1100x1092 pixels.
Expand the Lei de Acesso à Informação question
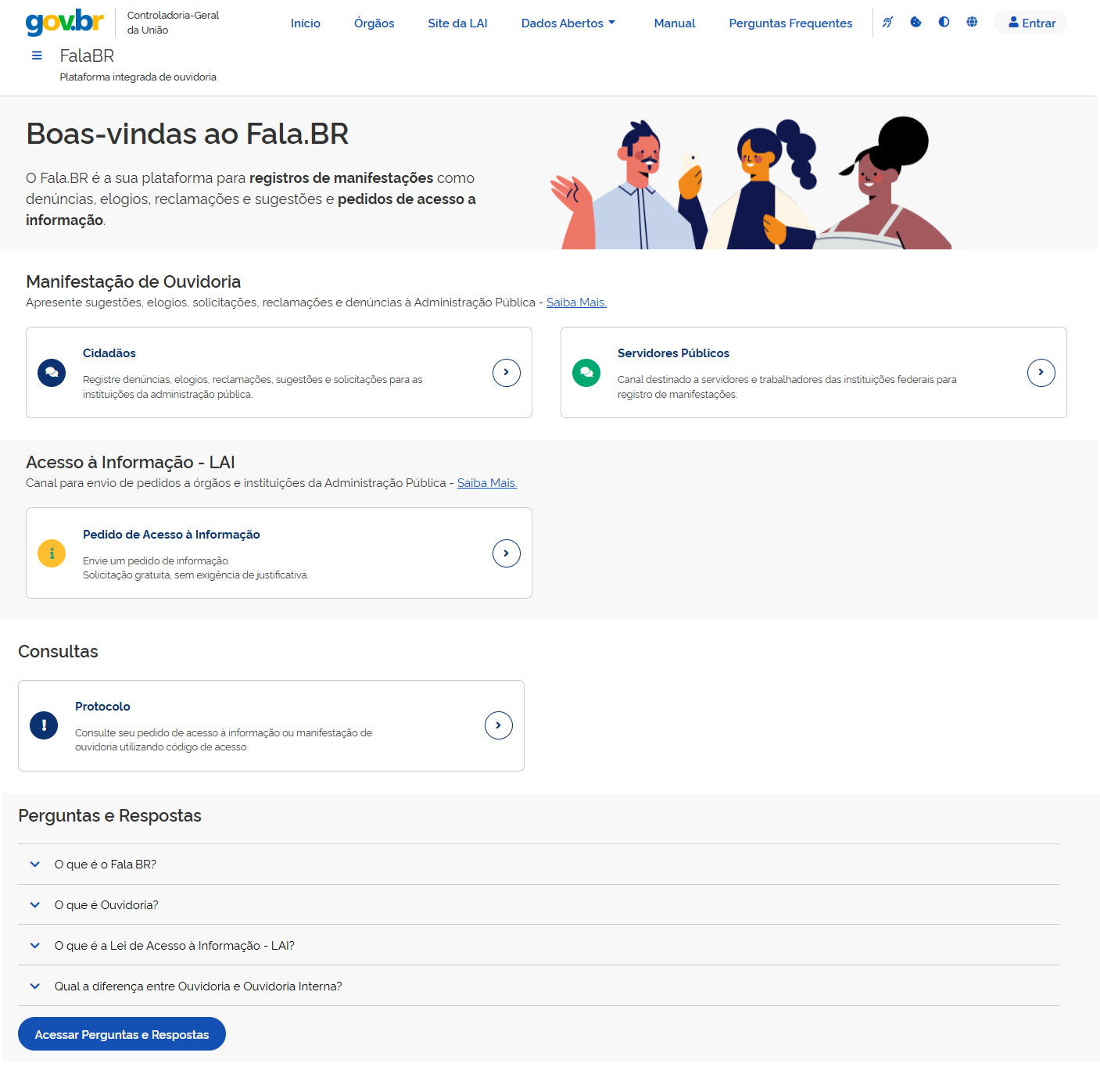coord(174,946)
